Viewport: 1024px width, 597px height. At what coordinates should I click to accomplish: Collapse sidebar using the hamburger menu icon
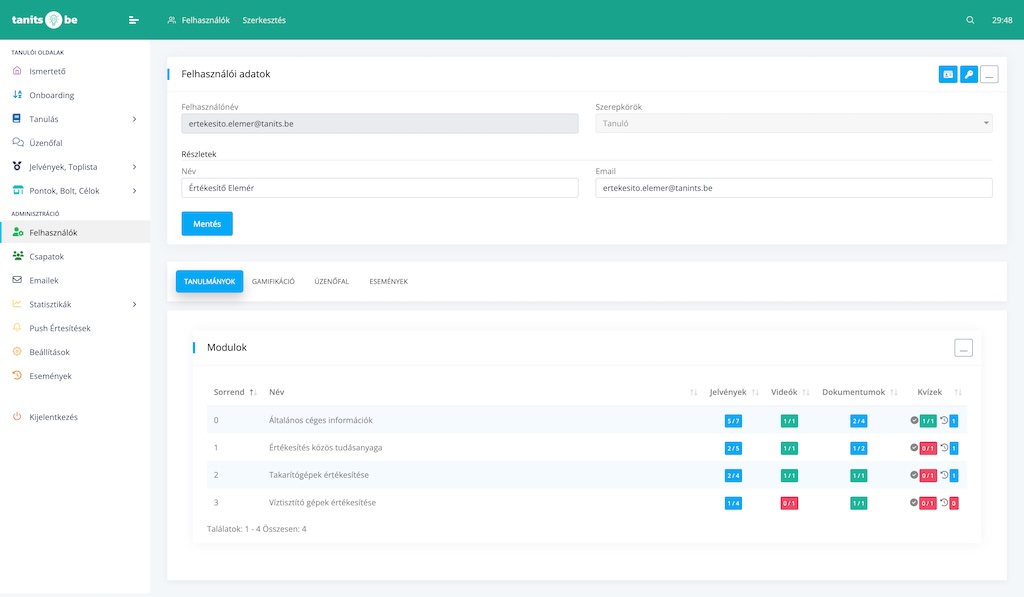coord(134,20)
